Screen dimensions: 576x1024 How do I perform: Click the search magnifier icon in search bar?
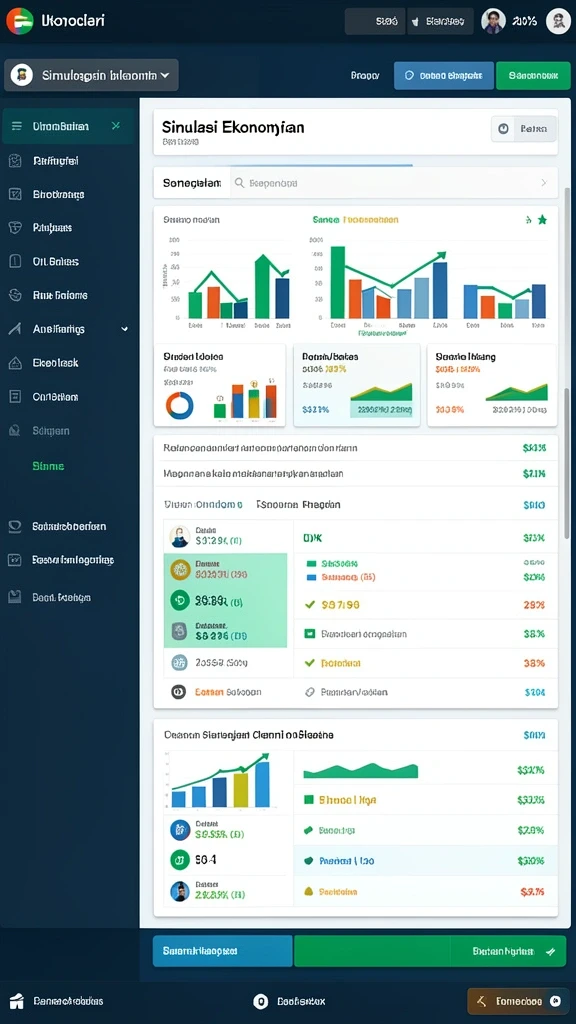pos(240,184)
